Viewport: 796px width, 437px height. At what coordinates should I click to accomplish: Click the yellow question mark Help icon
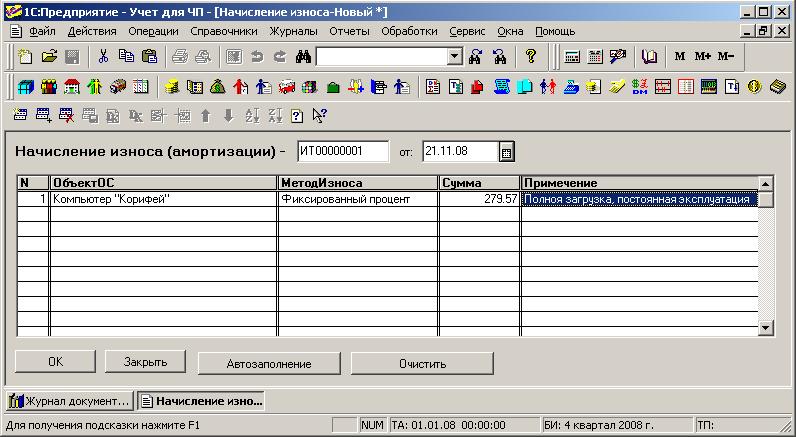tap(531, 57)
